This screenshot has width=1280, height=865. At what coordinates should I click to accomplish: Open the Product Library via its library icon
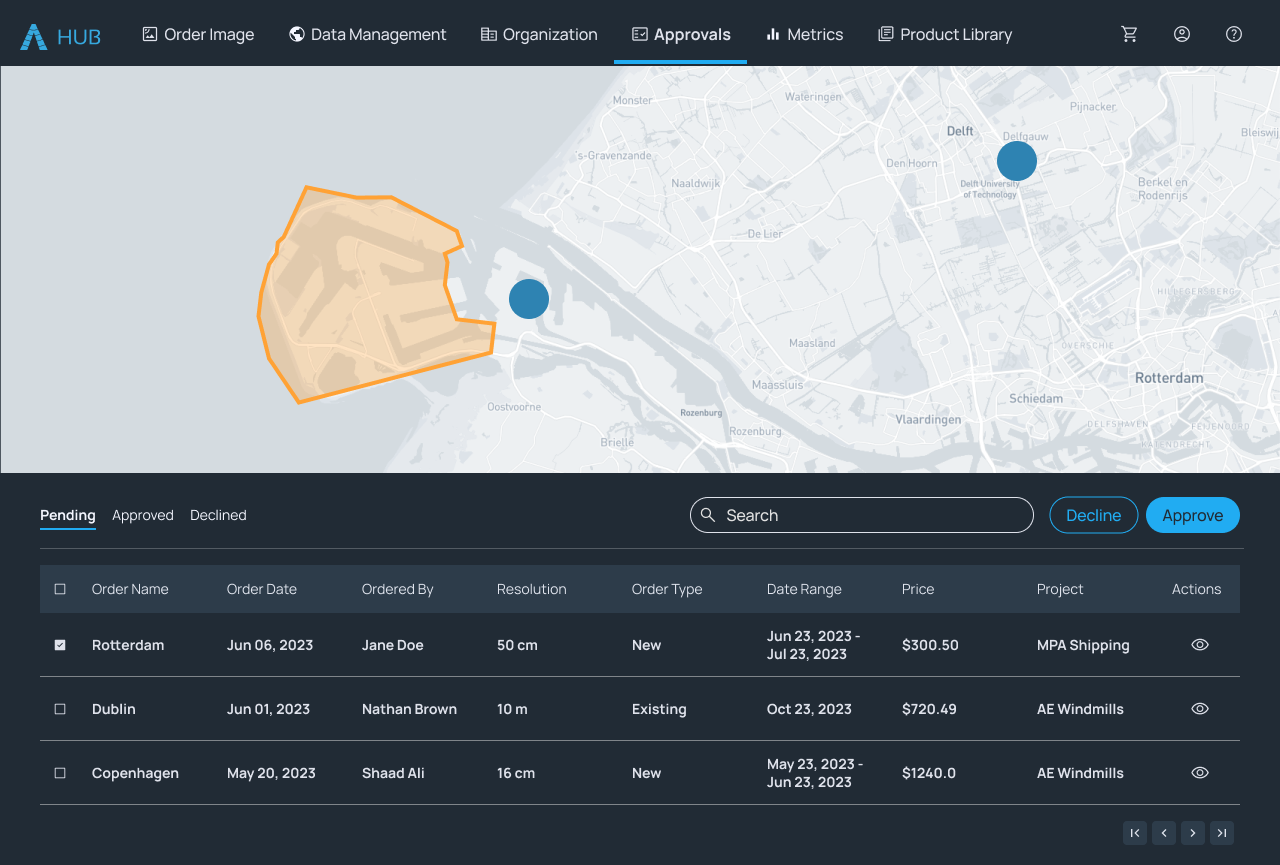(885, 33)
